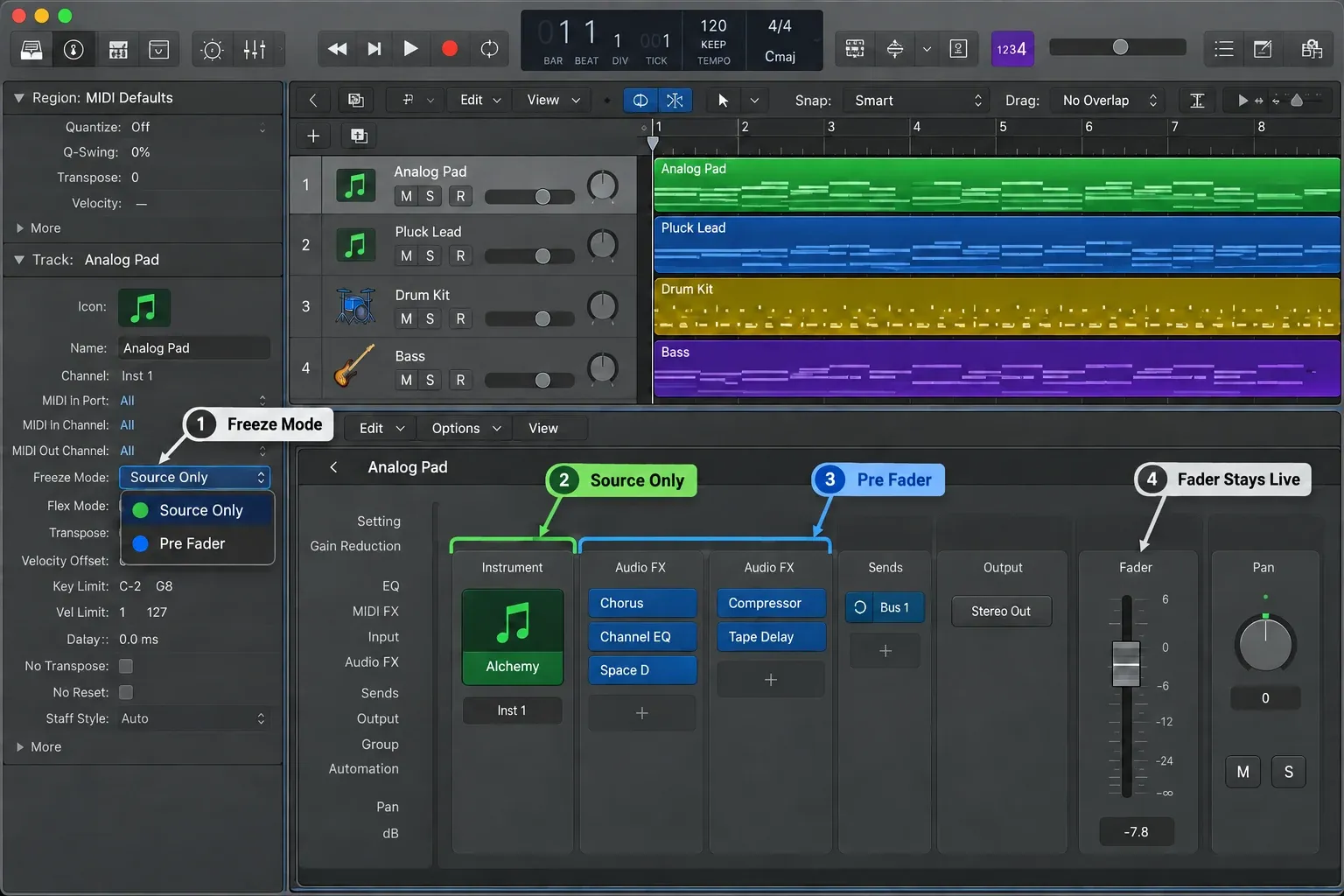
Task: Click the Bus 1 send button
Action: point(885,607)
